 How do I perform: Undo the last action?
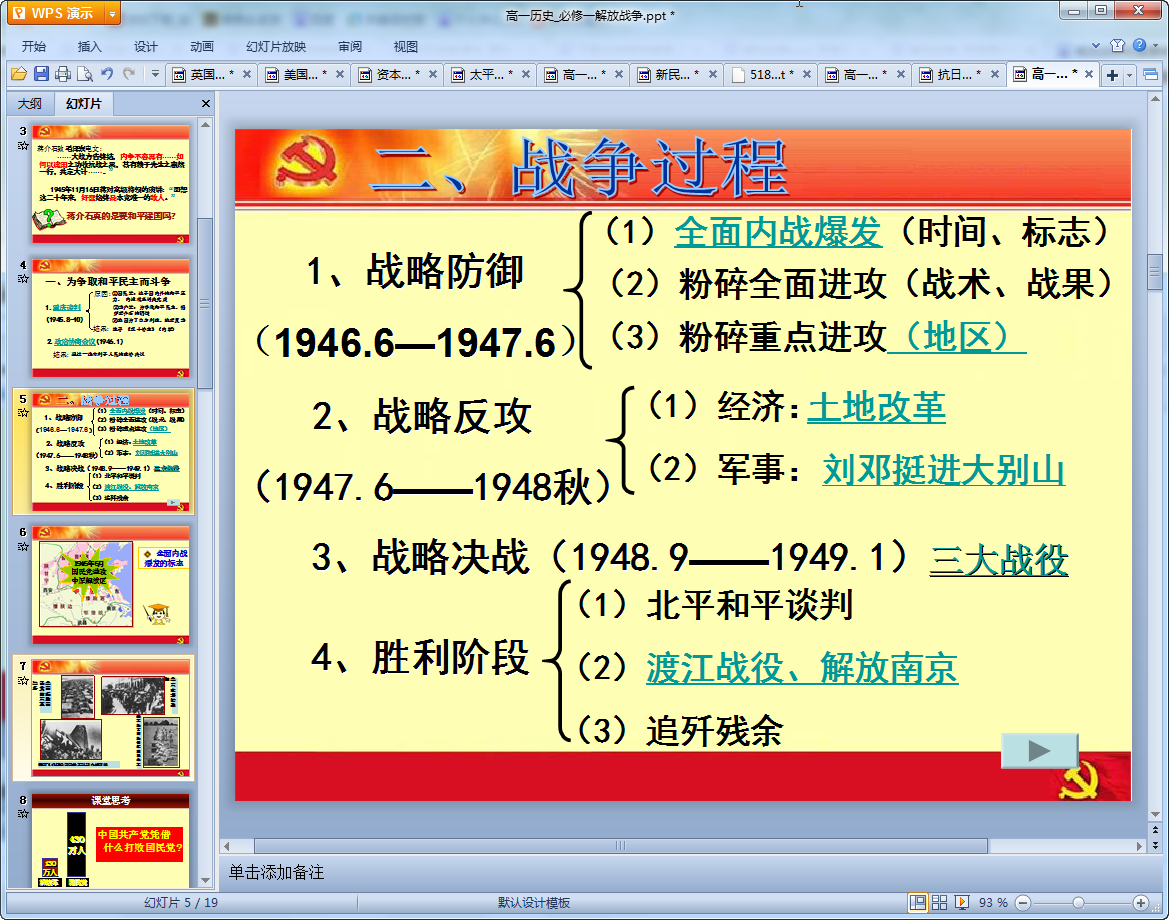pyautogui.click(x=107, y=74)
